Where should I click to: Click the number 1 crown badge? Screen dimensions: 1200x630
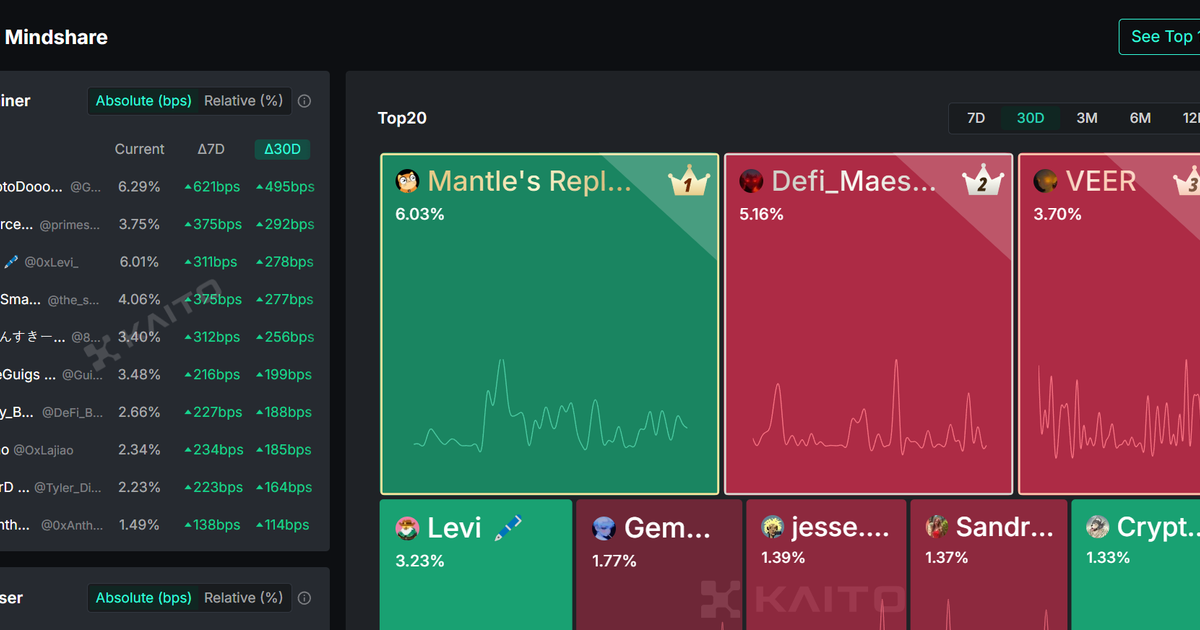tap(689, 181)
